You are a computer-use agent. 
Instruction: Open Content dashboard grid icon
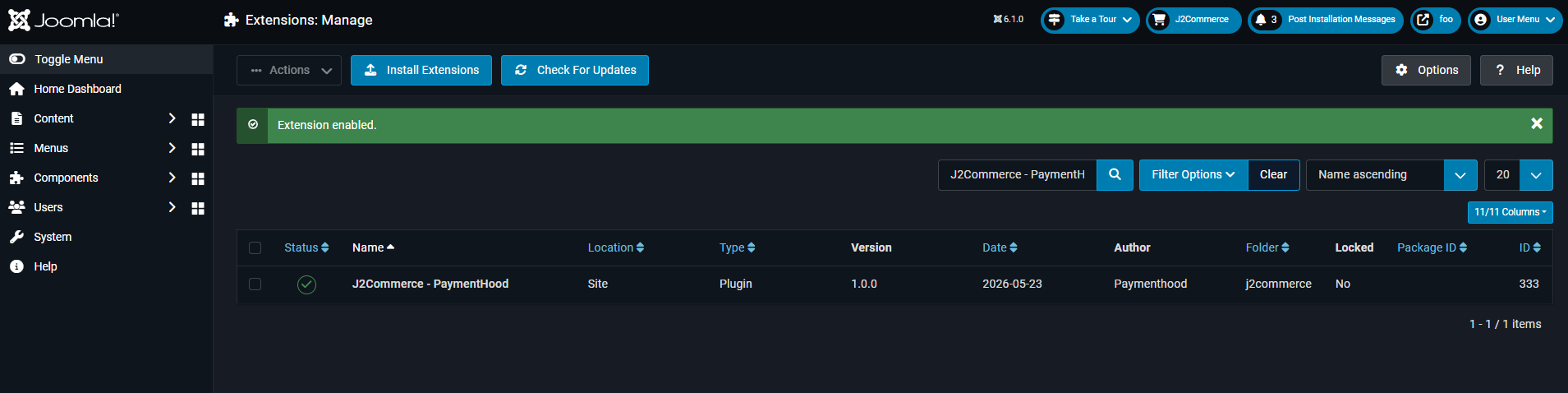click(198, 119)
